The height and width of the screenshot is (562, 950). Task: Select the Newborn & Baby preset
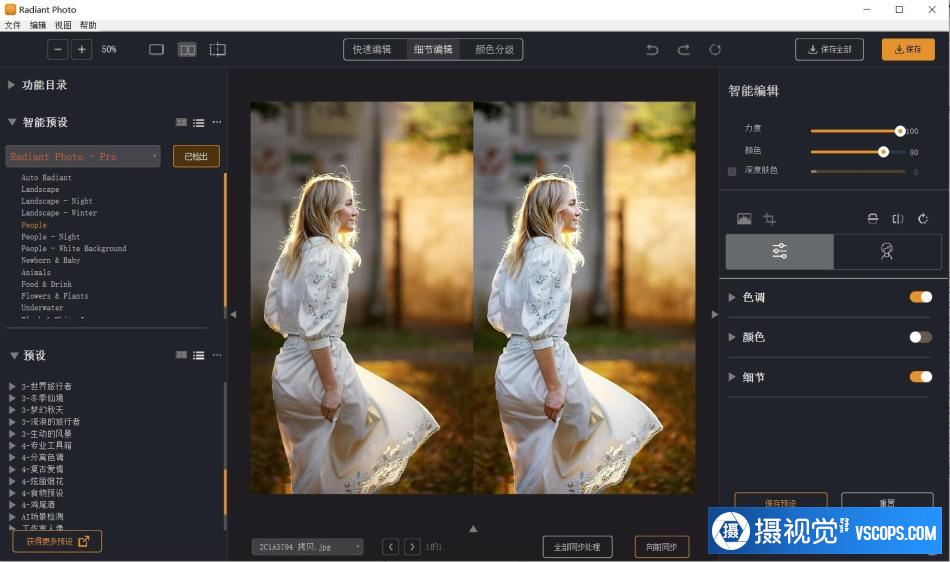click(x=50, y=260)
